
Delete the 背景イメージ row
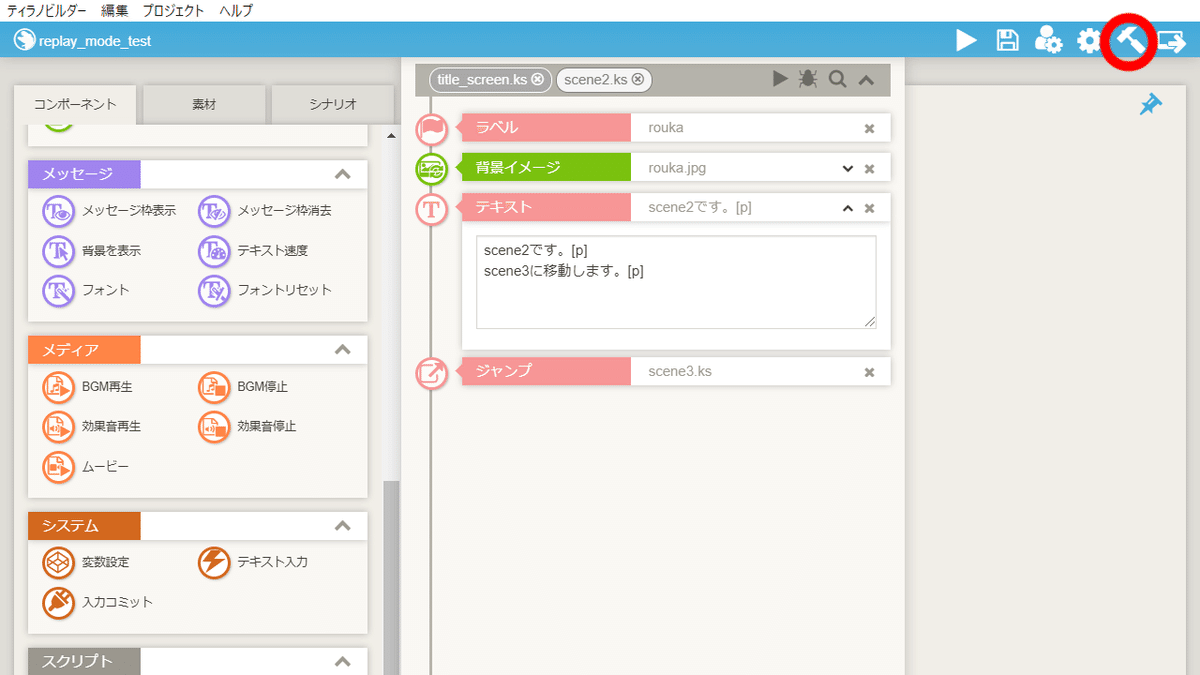tap(869, 168)
